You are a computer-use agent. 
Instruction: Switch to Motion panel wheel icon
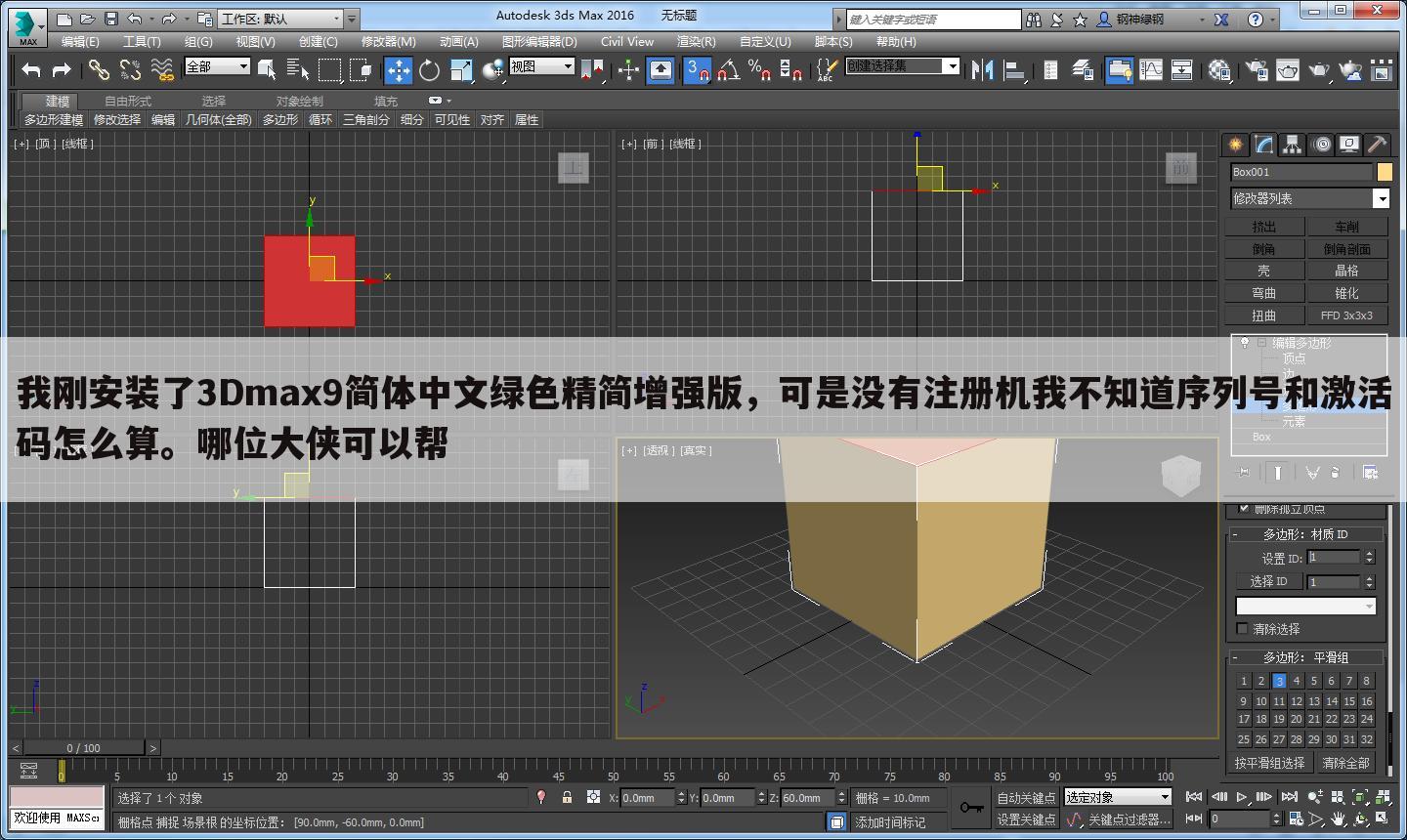click(1321, 145)
